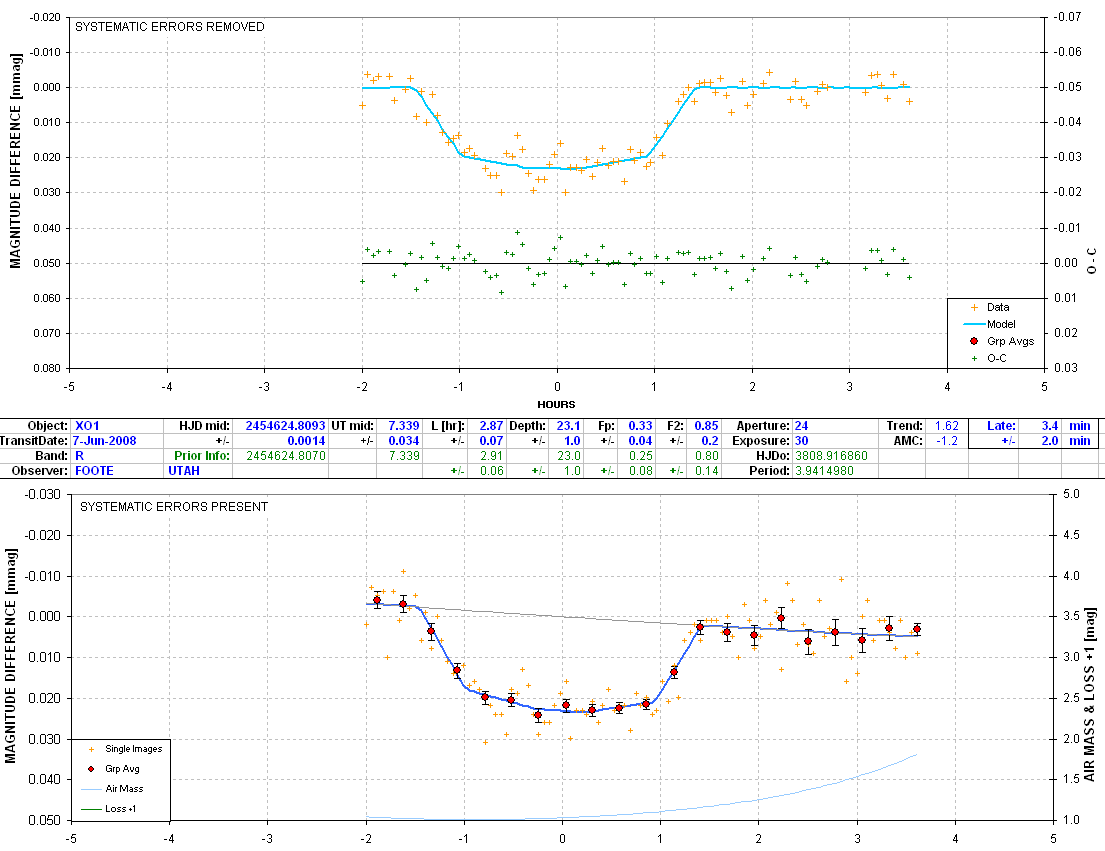Click the 'SYSTEMATIC ERRORS PRESENT' chart title

(x=174, y=507)
